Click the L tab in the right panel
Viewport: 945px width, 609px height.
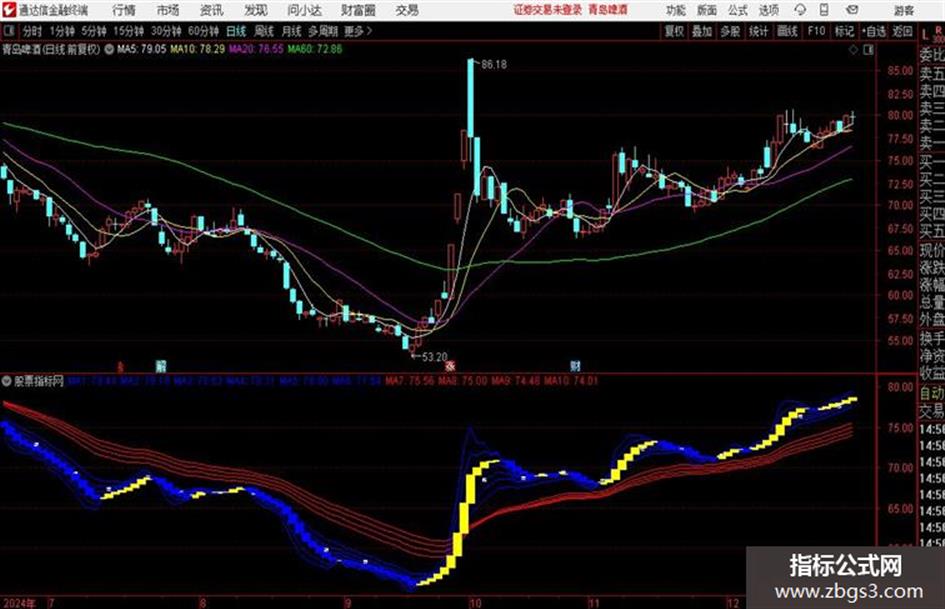[926, 36]
